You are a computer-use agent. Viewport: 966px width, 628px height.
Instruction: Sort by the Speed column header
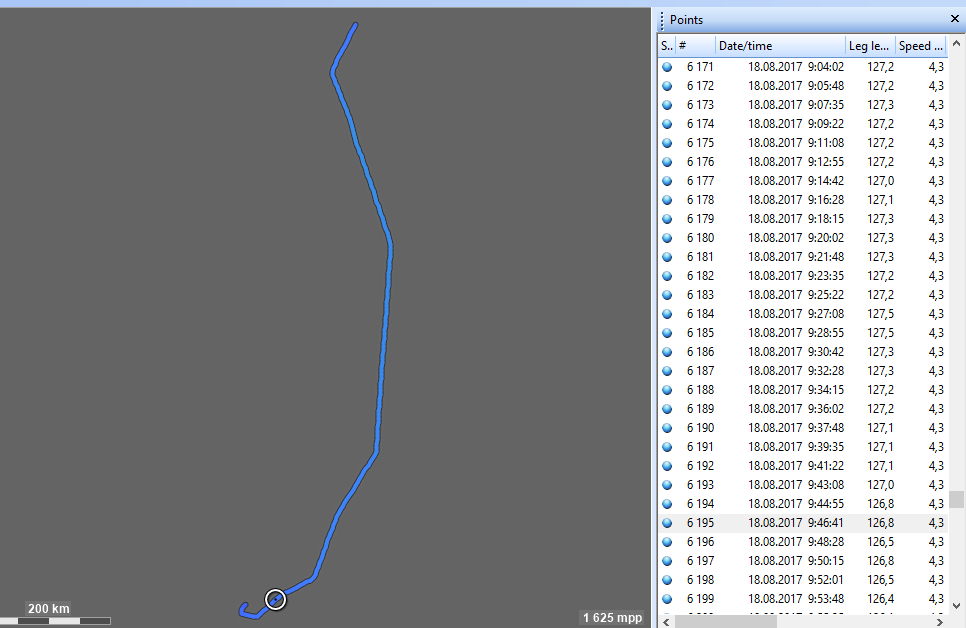920,46
